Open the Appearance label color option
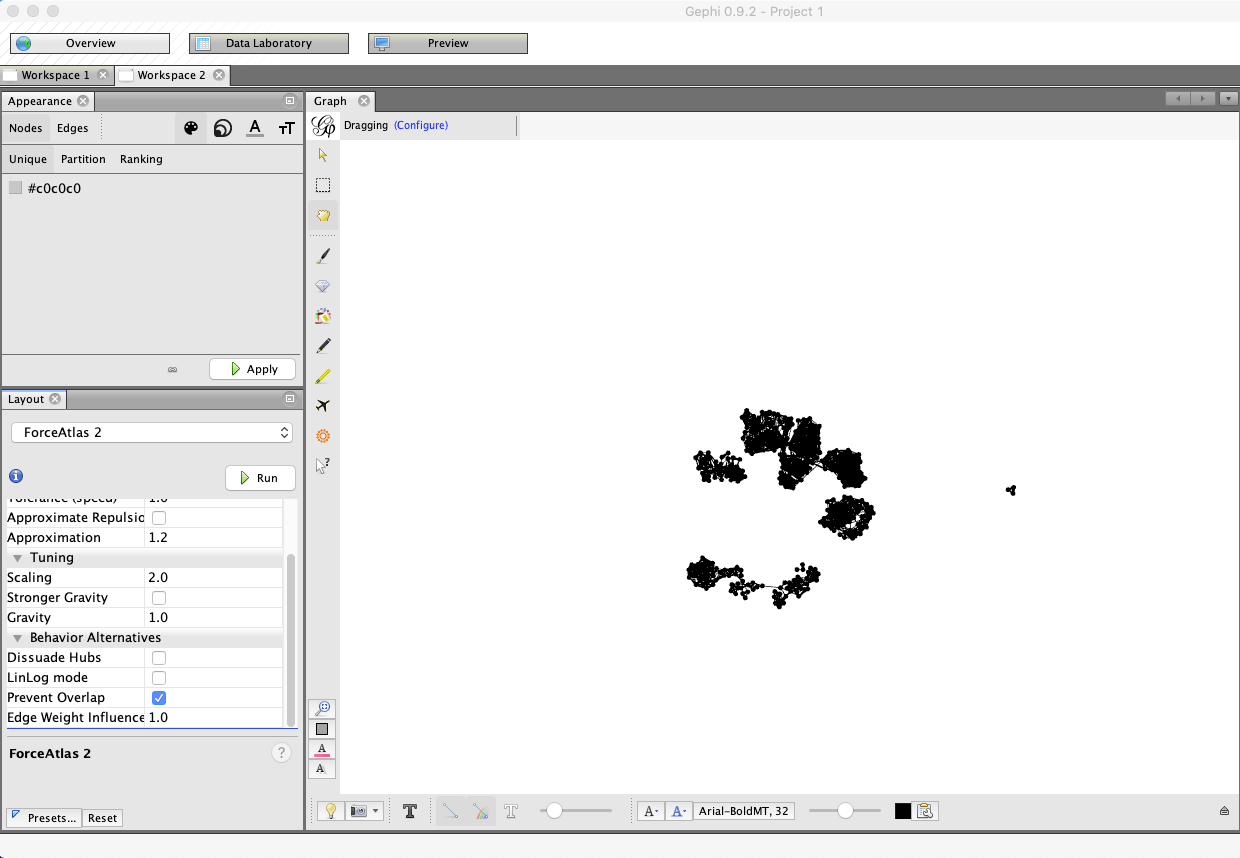 click(254, 128)
